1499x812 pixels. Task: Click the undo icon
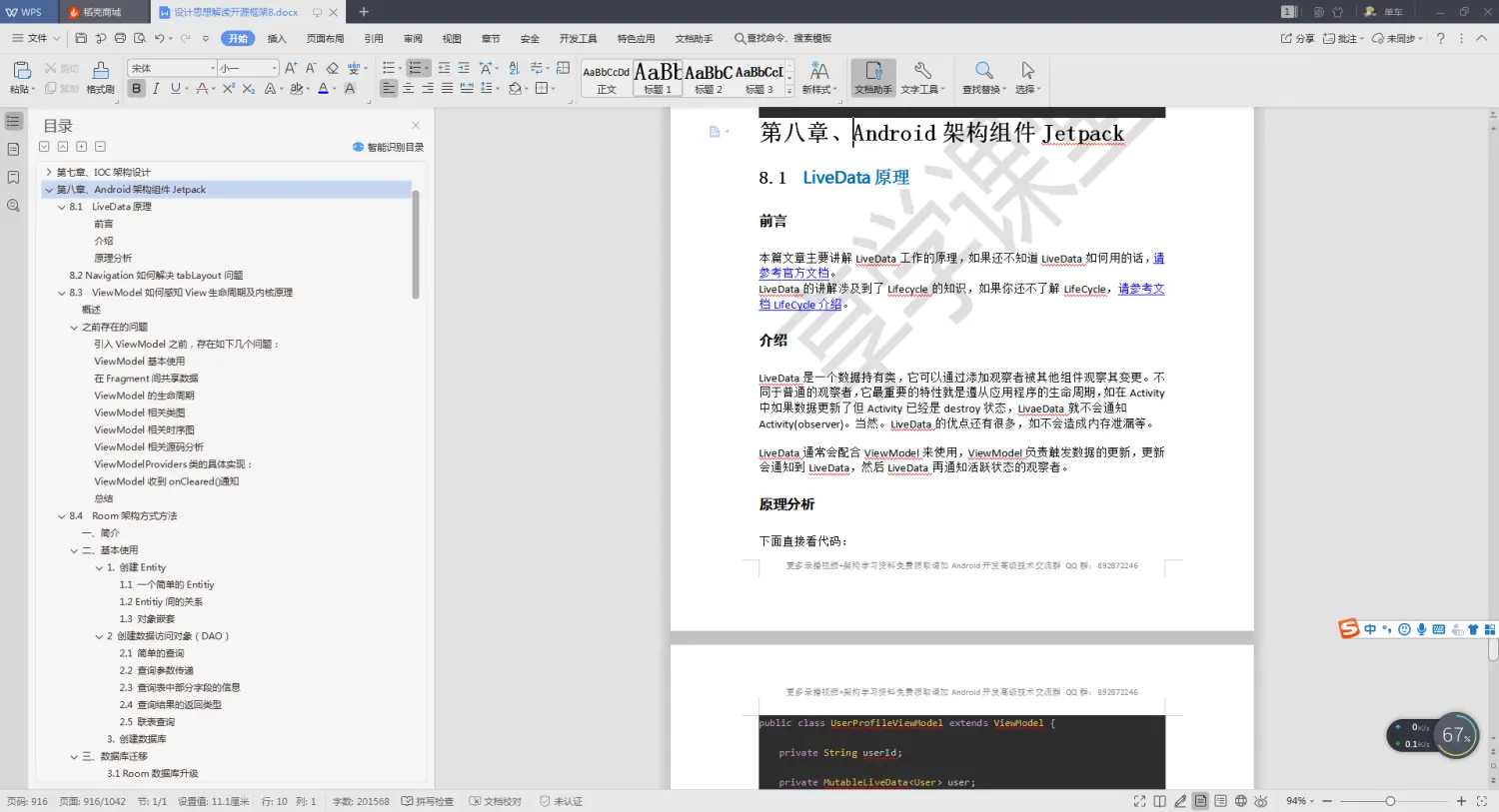[x=160, y=38]
